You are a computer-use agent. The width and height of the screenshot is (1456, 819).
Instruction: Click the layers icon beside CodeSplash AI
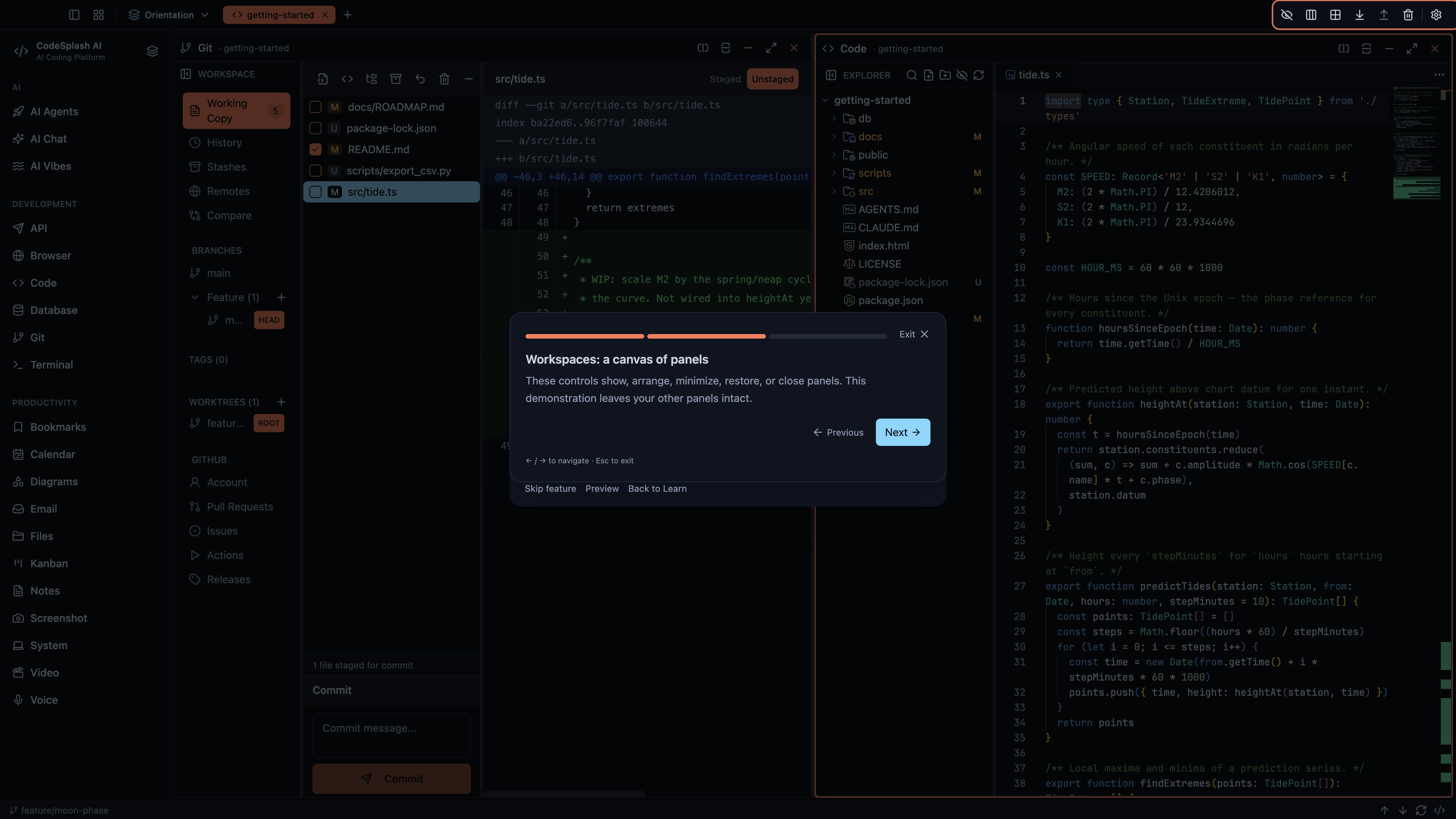click(x=152, y=51)
